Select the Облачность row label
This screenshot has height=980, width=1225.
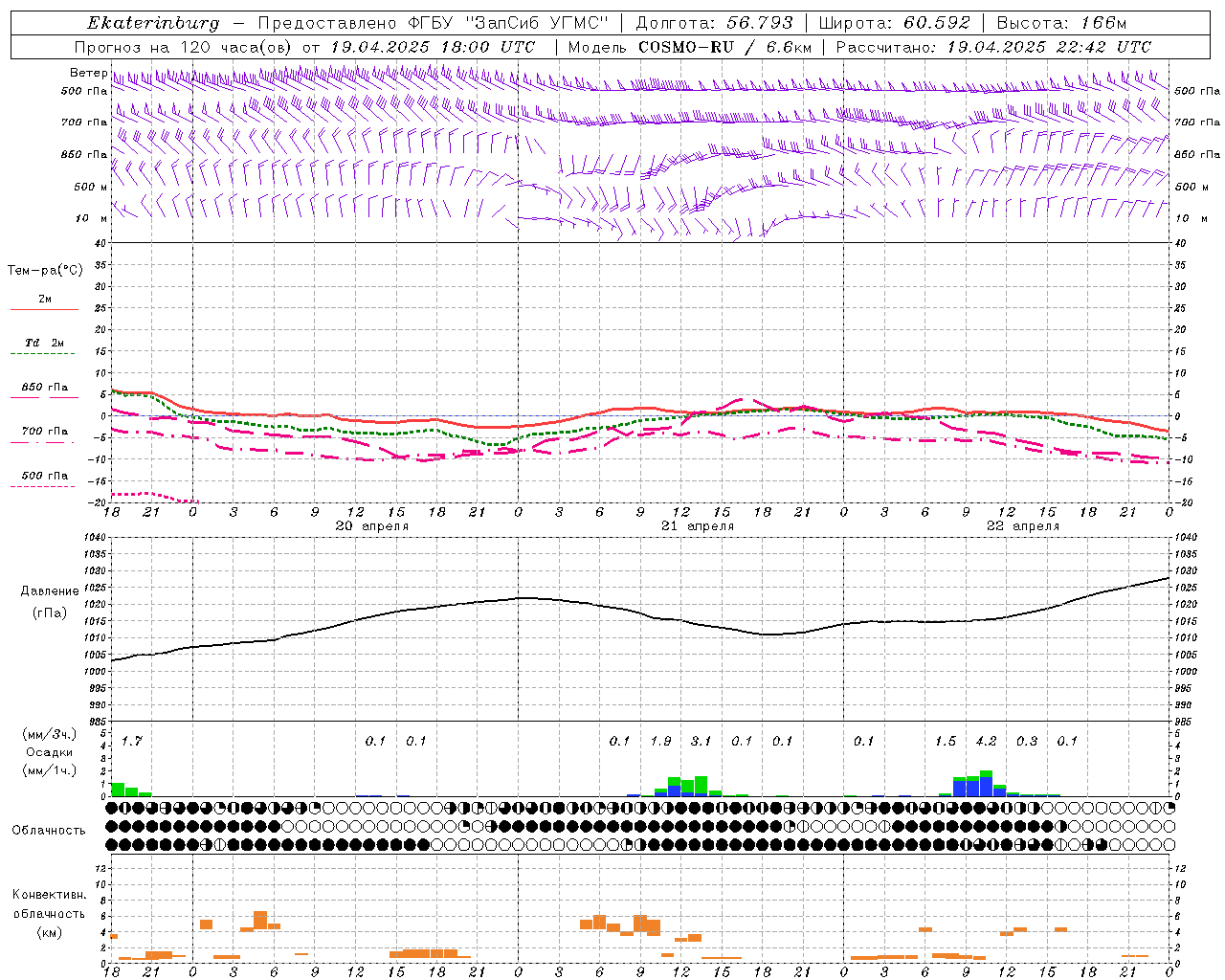(49, 831)
